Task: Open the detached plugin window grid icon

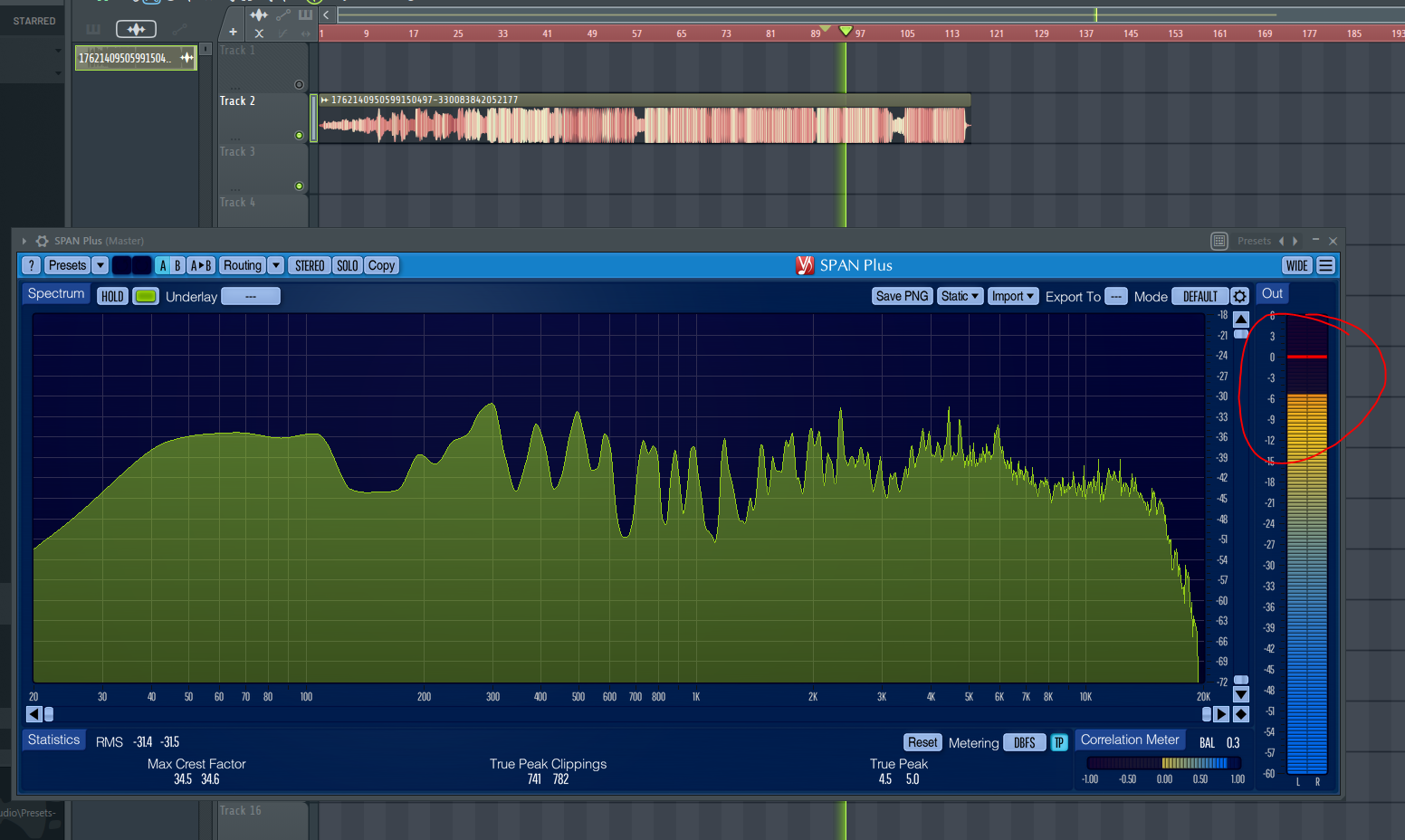Action: coord(1219,241)
